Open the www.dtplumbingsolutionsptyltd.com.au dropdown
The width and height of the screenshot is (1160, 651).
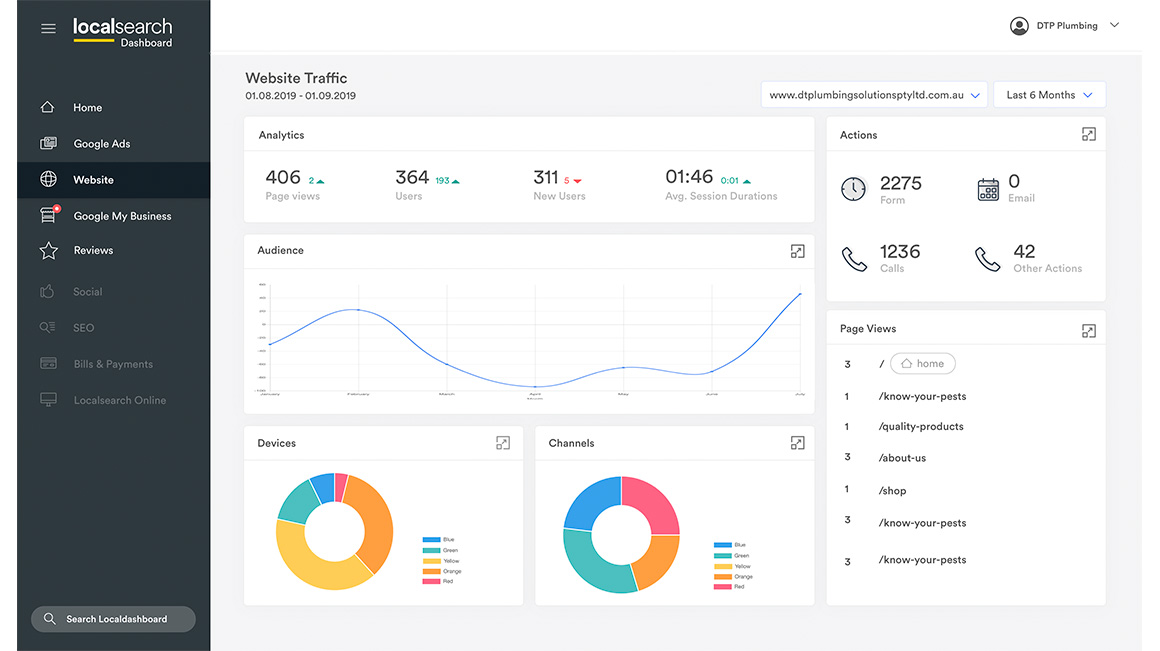(x=874, y=94)
